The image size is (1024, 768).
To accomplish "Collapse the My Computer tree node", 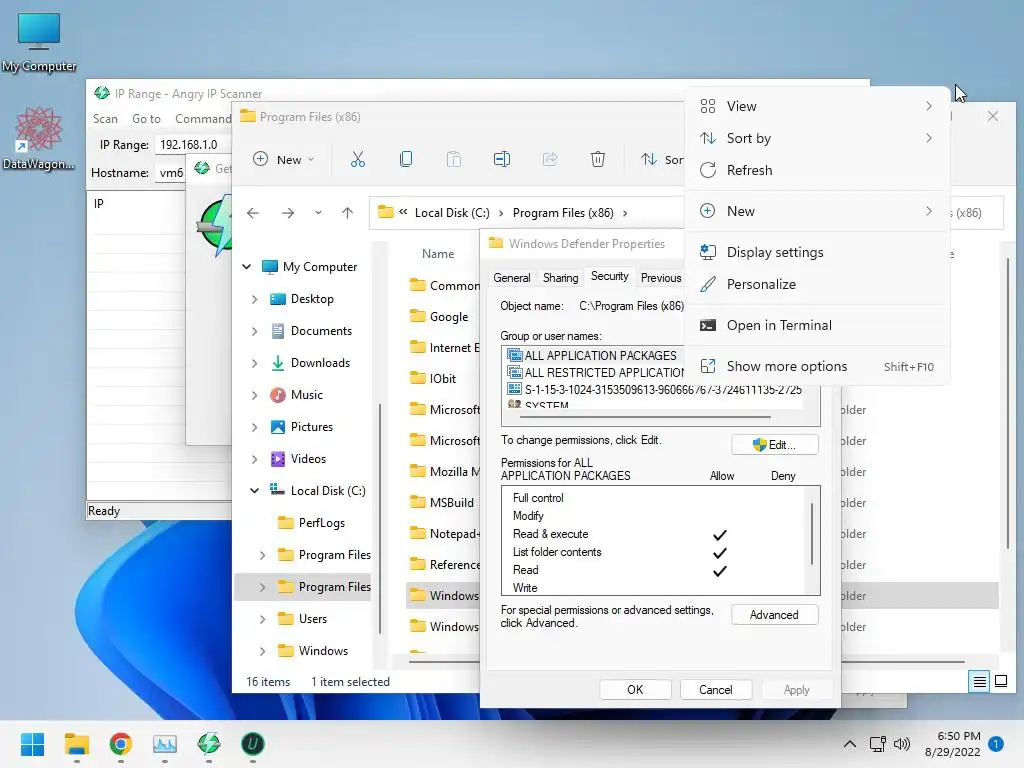I will [x=247, y=266].
